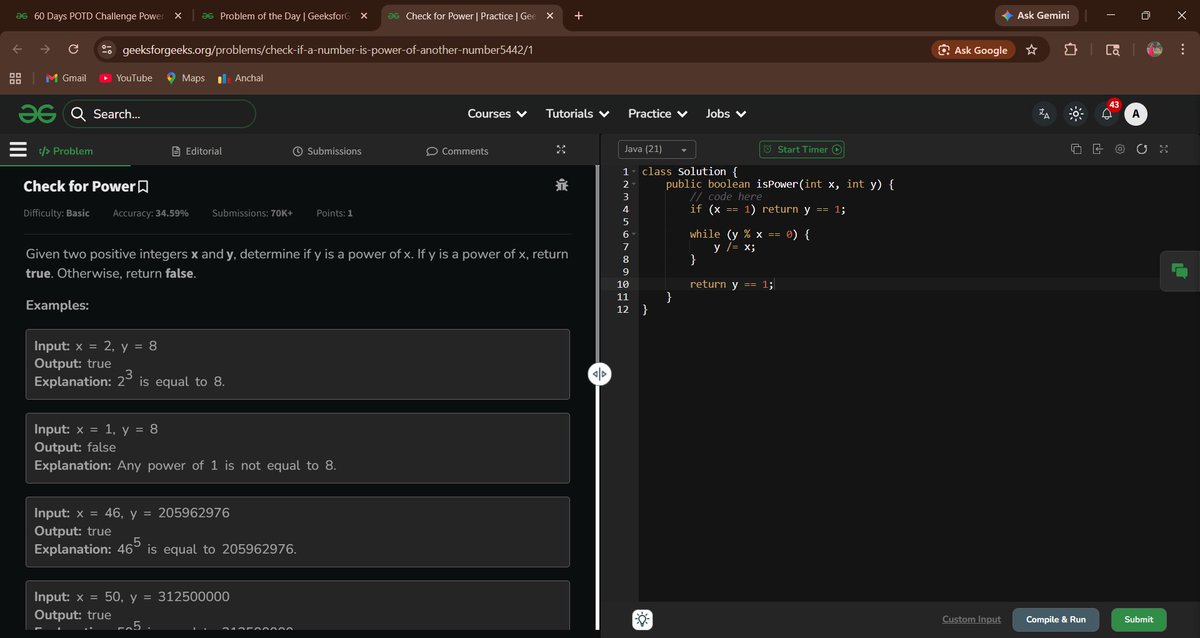The width and height of the screenshot is (1200, 638).
Task: Click Ask Google in the address bar
Action: [x=973, y=50]
